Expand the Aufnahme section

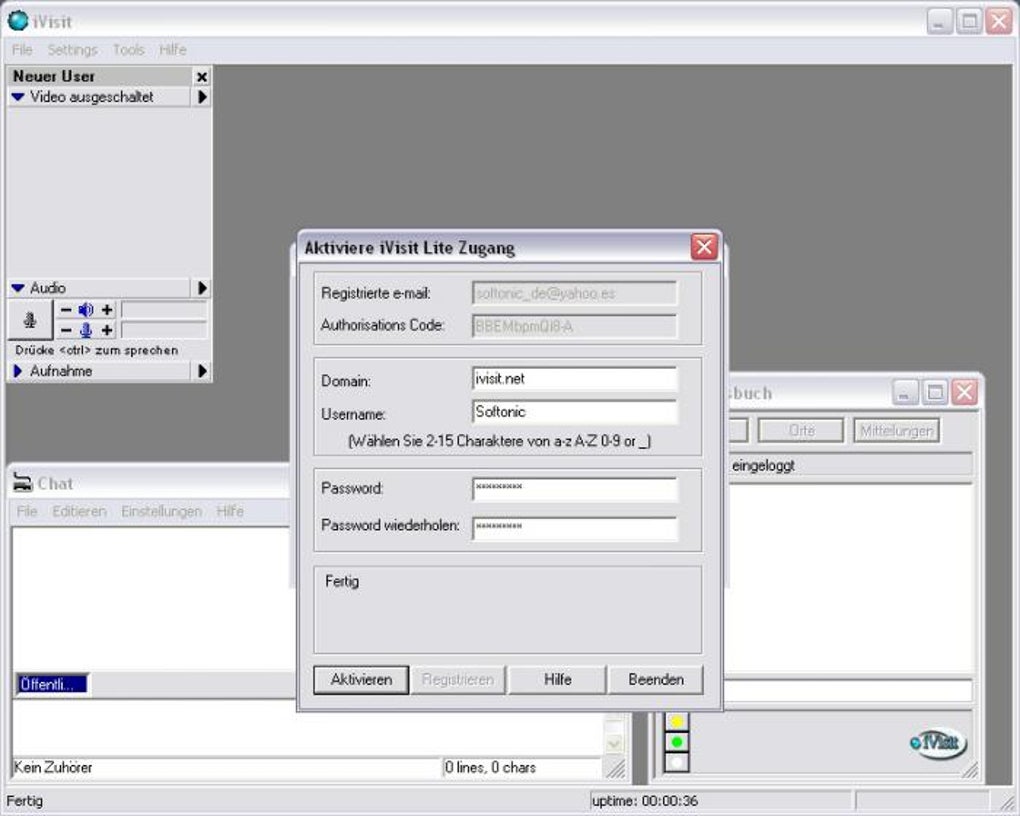coord(18,371)
